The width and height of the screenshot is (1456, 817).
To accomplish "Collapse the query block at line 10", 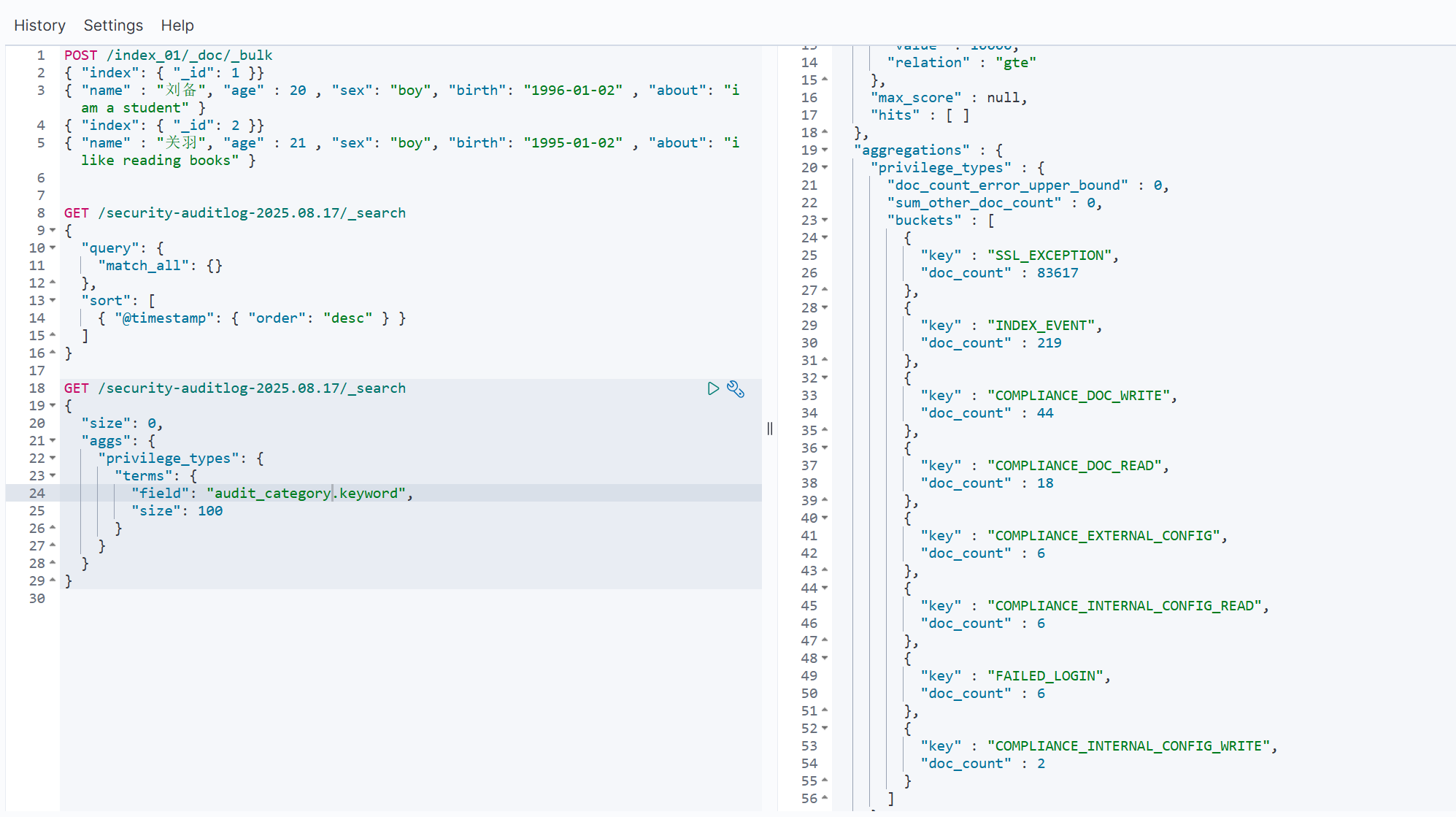I will 53,248.
